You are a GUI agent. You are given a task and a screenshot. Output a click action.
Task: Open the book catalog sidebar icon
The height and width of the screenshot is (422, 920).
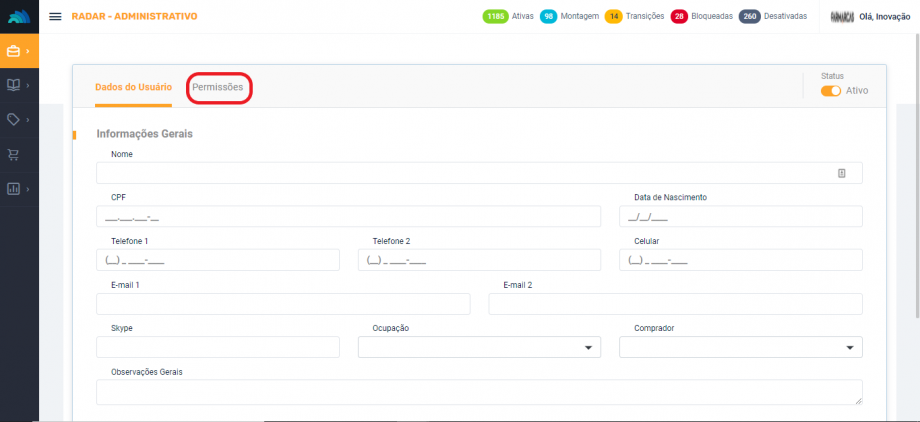[x=14, y=85]
